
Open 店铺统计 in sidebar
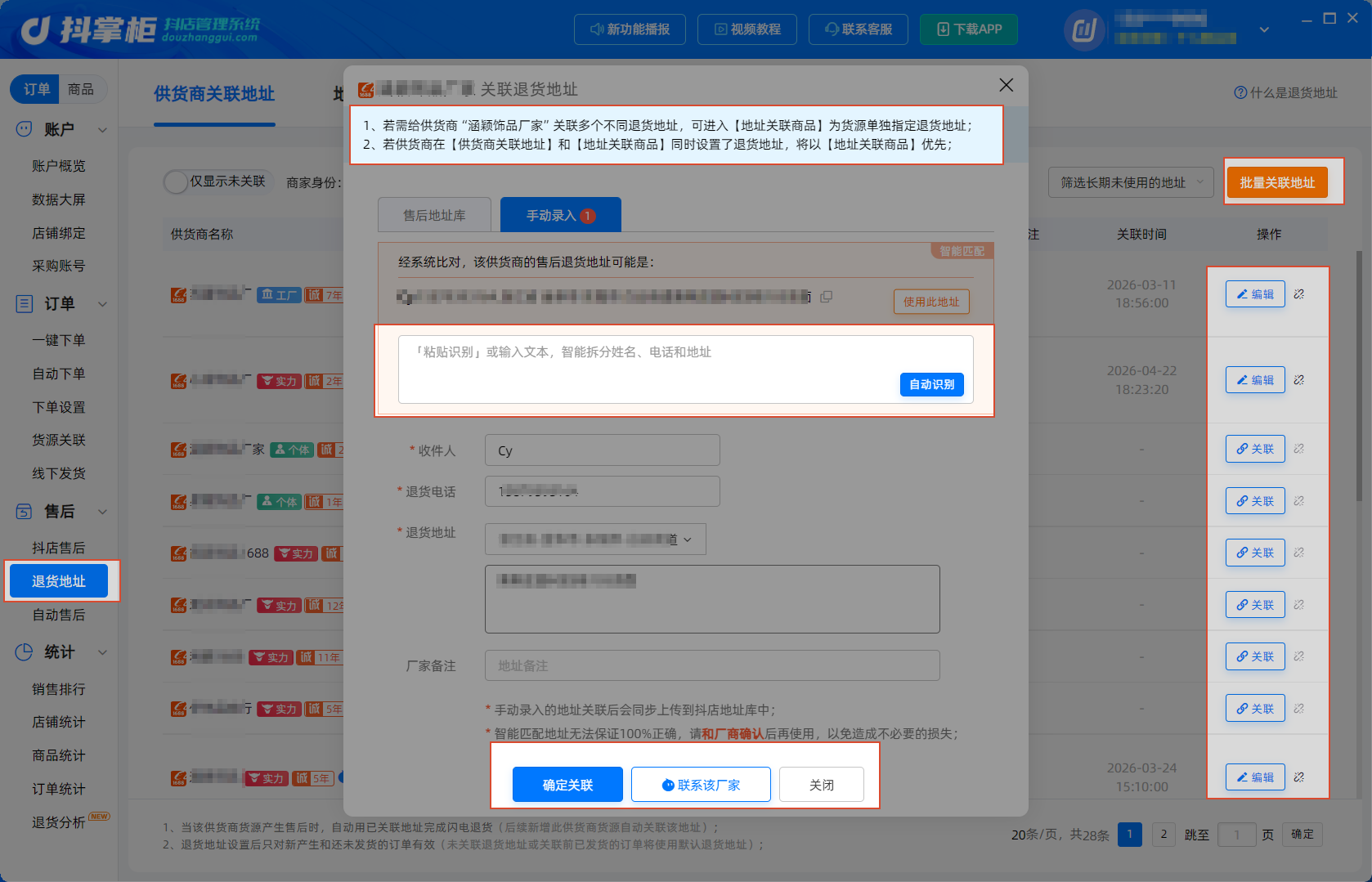59,722
